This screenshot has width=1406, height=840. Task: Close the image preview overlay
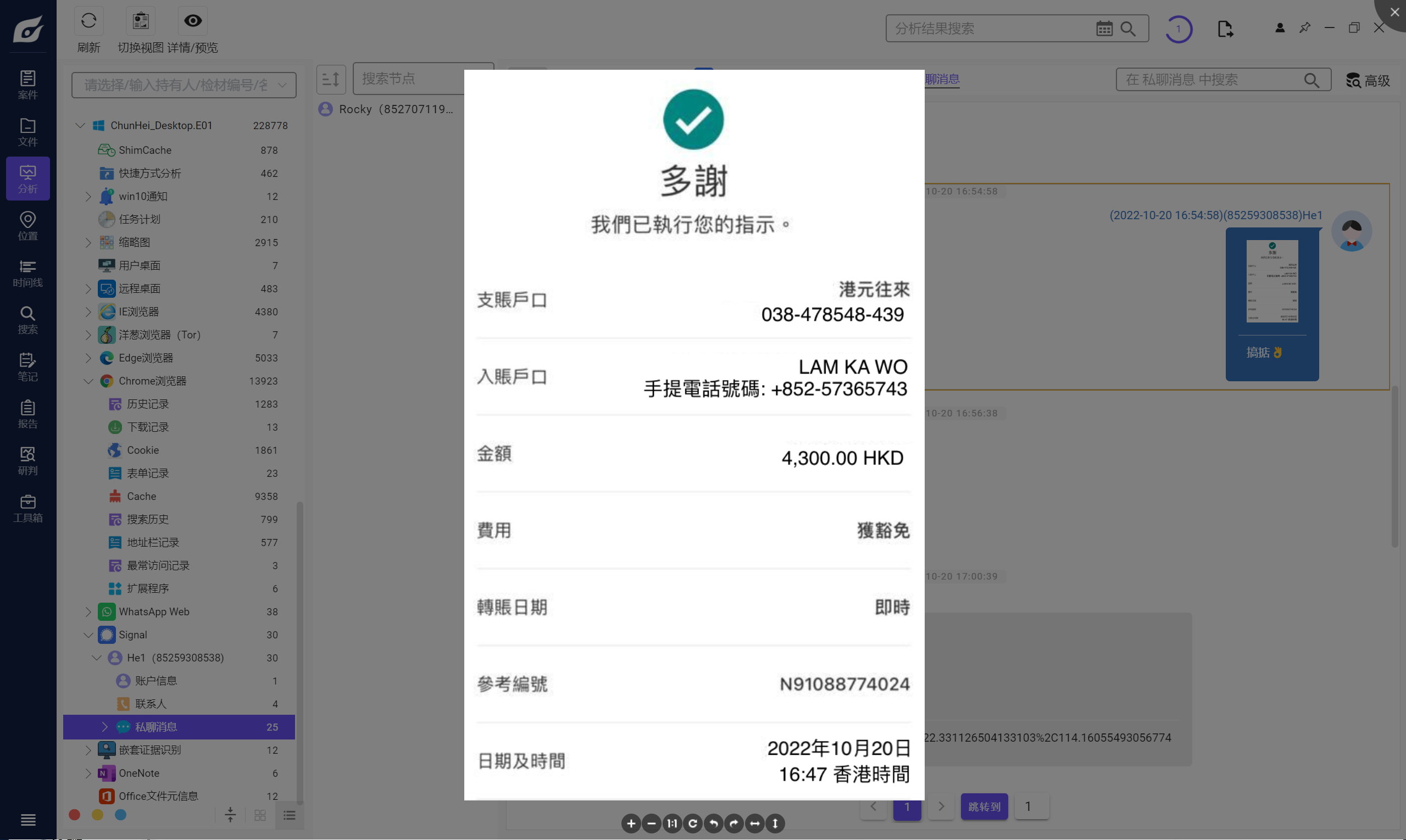tap(1394, 12)
